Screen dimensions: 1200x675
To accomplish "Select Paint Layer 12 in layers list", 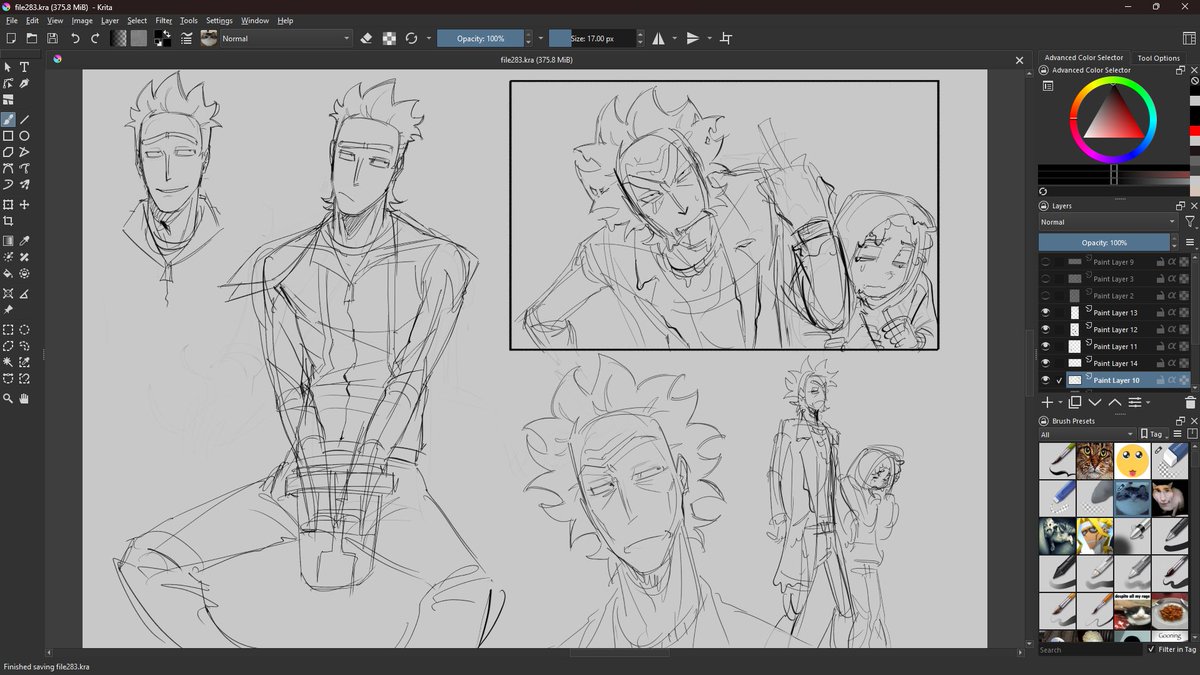I will click(x=1114, y=329).
